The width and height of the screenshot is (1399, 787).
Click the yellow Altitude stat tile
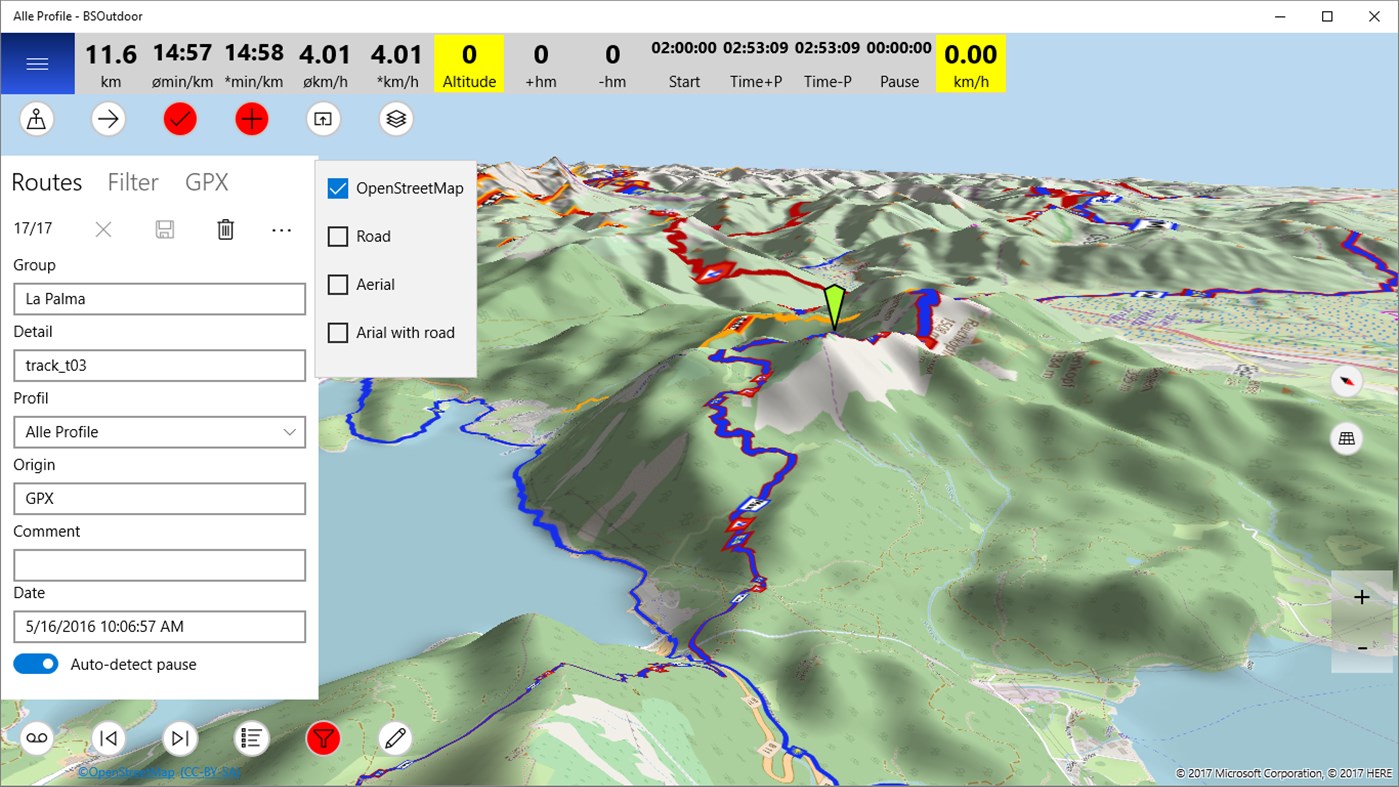click(469, 64)
